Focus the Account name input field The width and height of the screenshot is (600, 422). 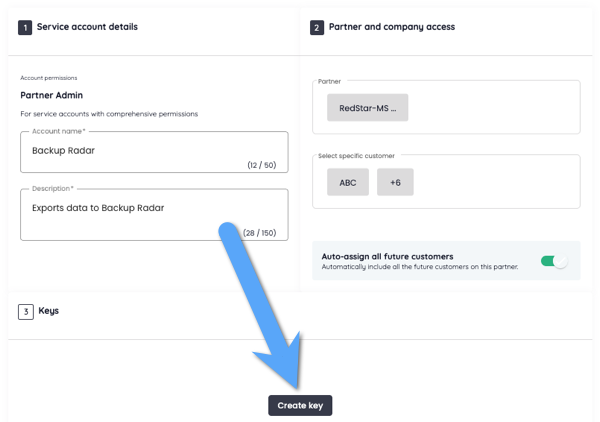click(130, 151)
